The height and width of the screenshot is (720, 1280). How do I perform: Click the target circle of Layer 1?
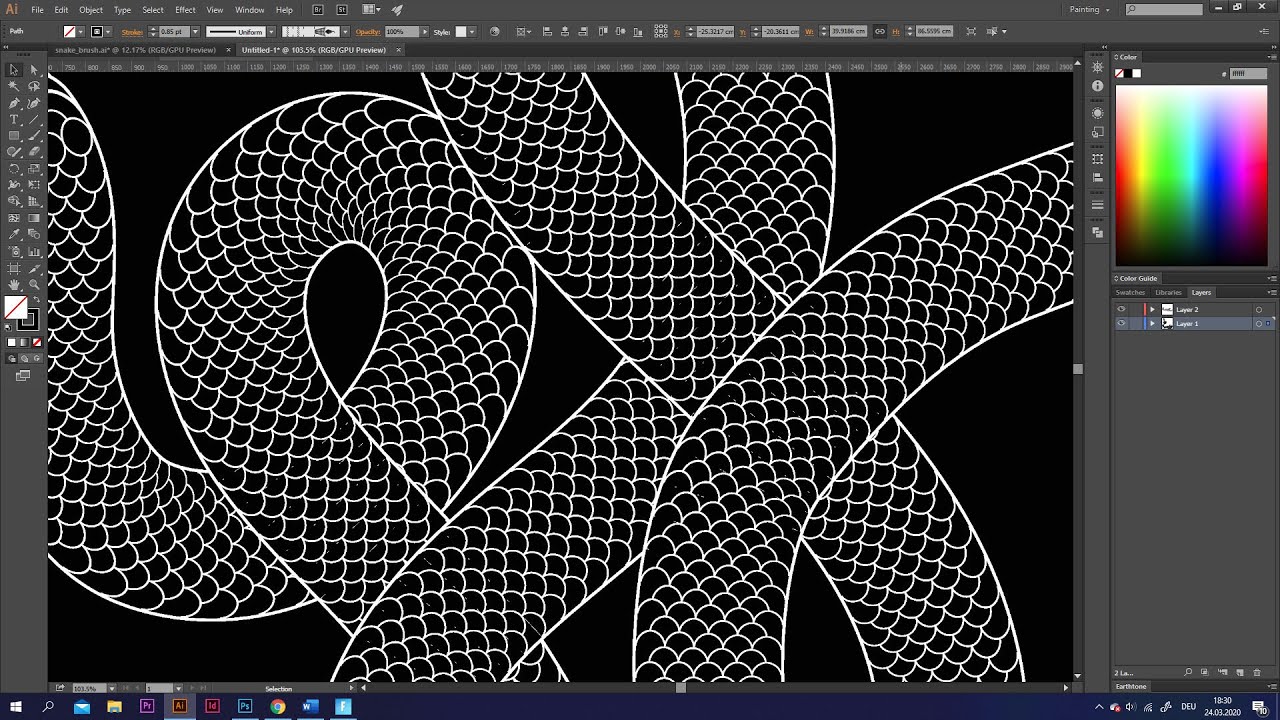[x=1259, y=324]
